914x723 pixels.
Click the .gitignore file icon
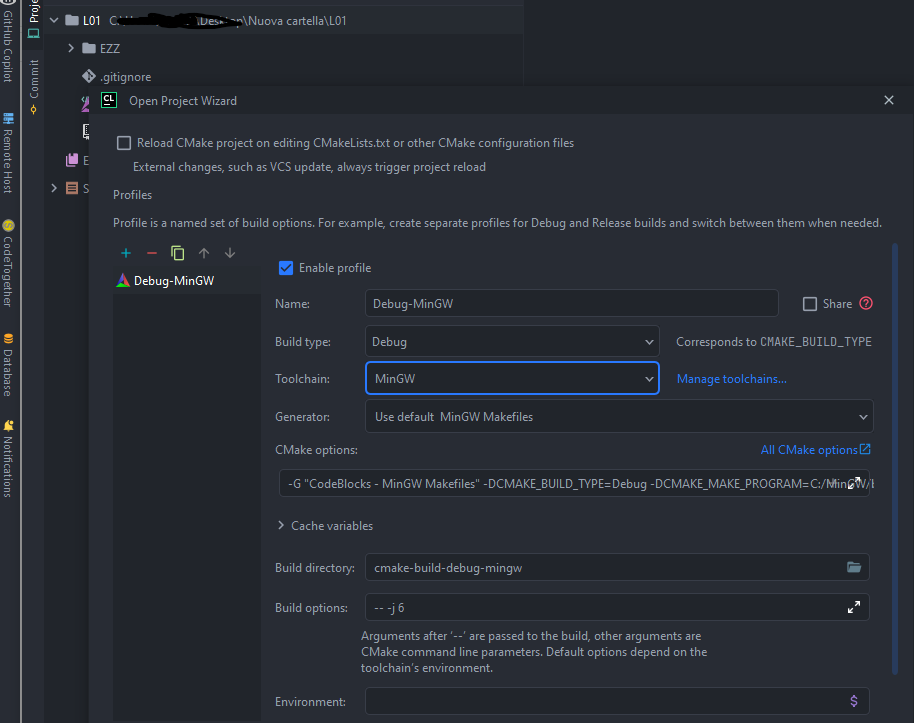(x=89, y=76)
